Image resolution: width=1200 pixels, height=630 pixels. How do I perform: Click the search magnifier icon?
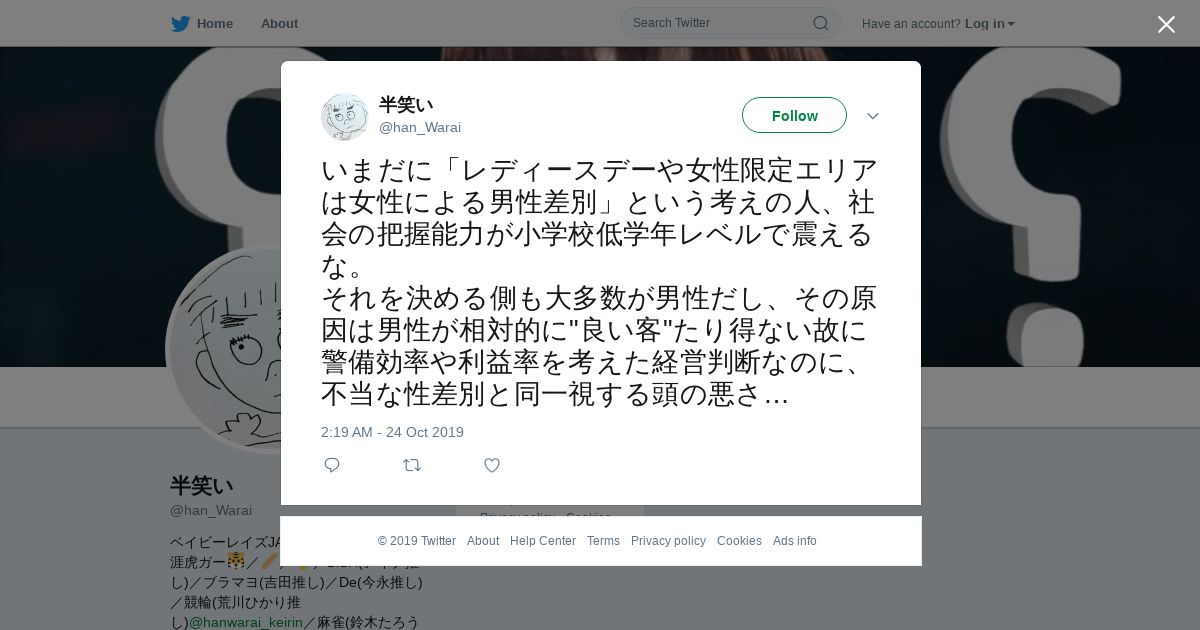(820, 23)
